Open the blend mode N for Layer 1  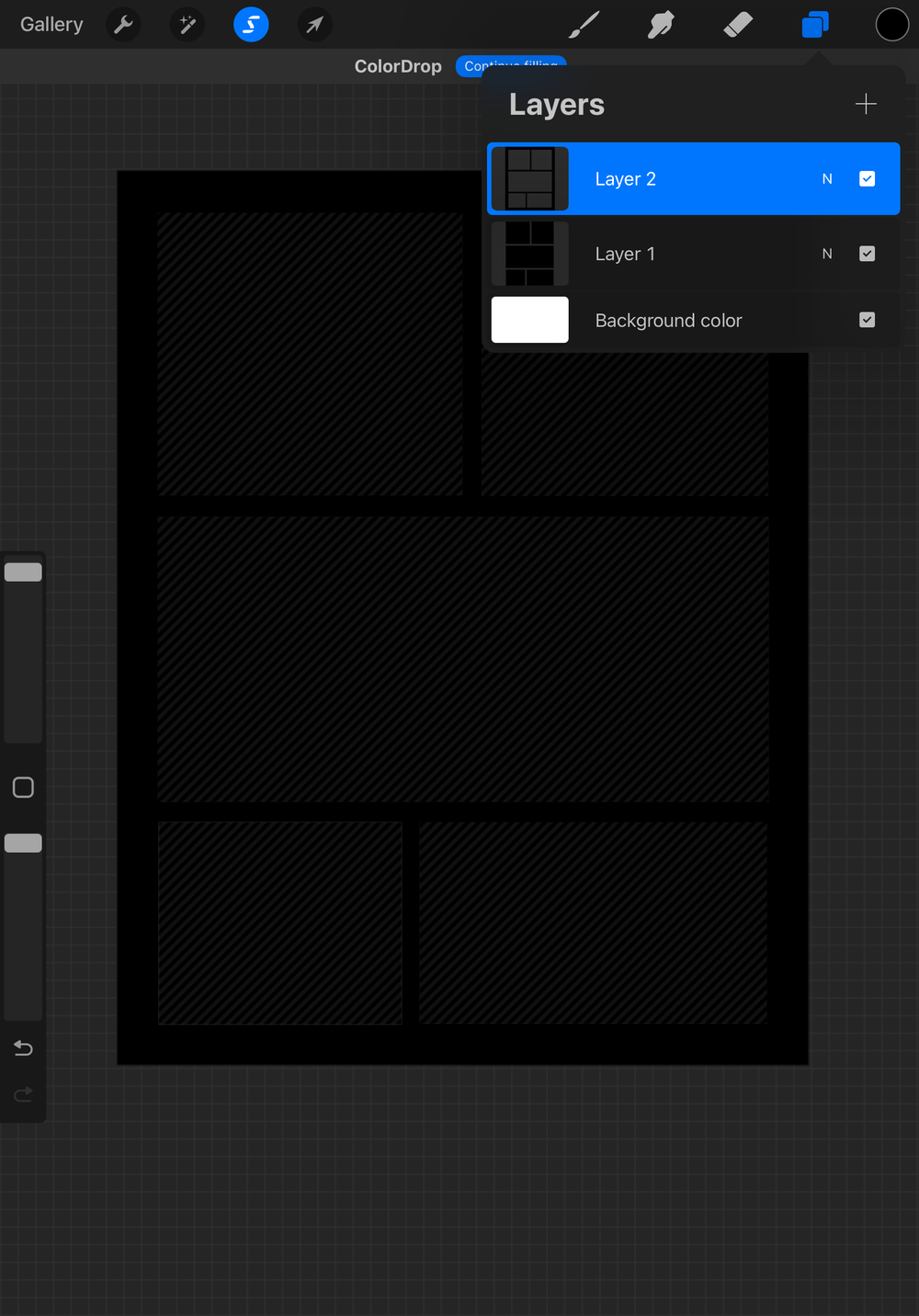(826, 254)
